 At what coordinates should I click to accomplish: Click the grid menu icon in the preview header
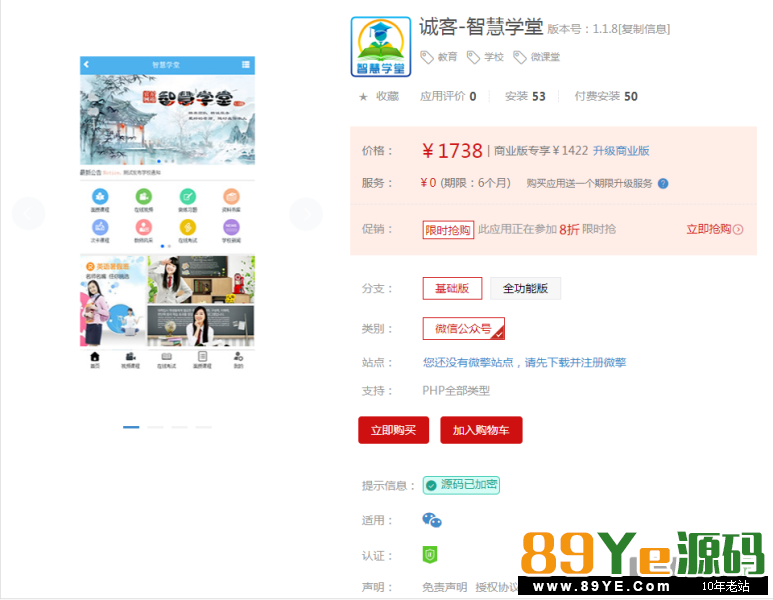[246, 65]
